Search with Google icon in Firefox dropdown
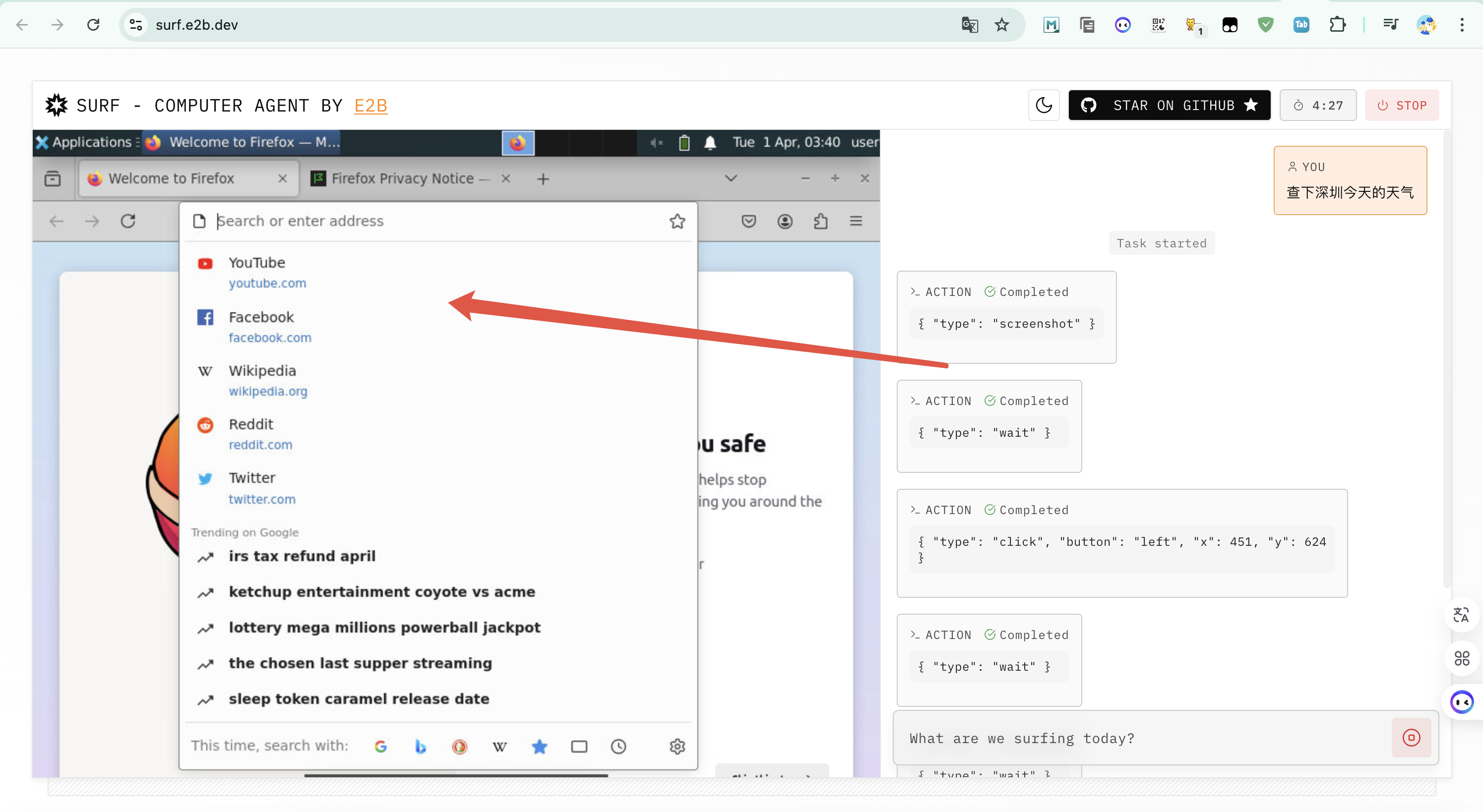Image resolution: width=1483 pixels, height=812 pixels. (380, 747)
